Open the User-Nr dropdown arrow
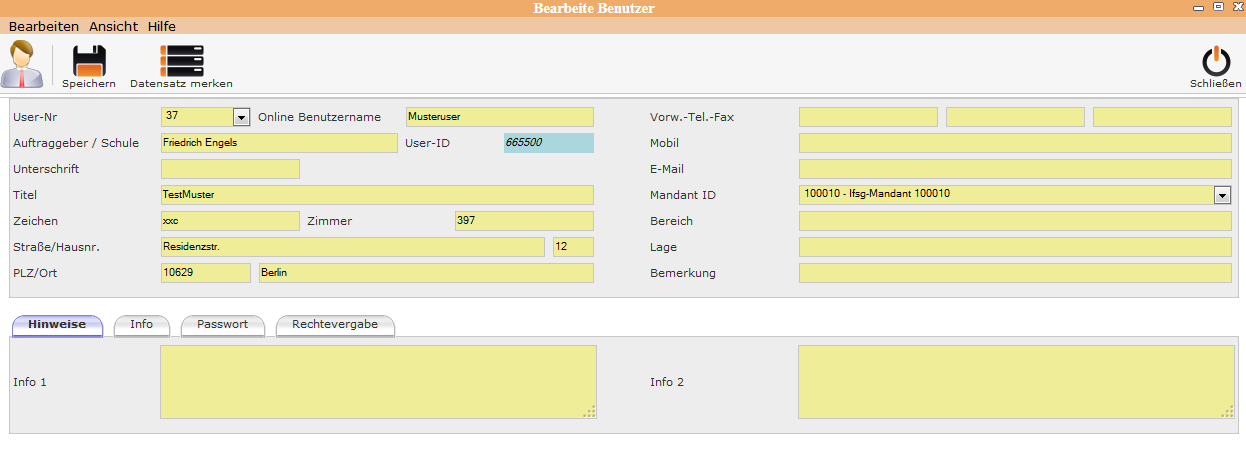 pos(241,117)
